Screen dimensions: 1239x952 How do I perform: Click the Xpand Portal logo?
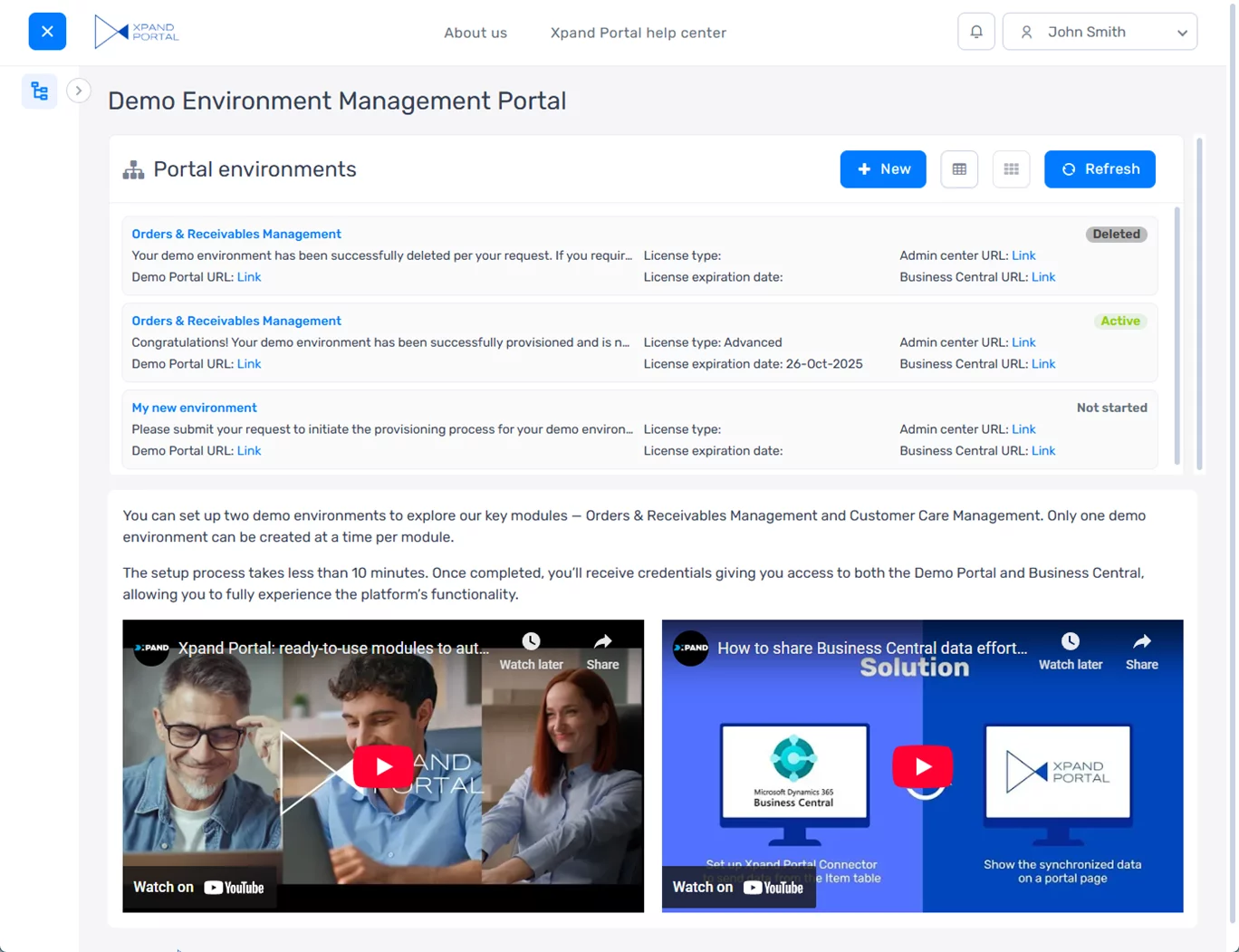pyautogui.click(x=137, y=32)
